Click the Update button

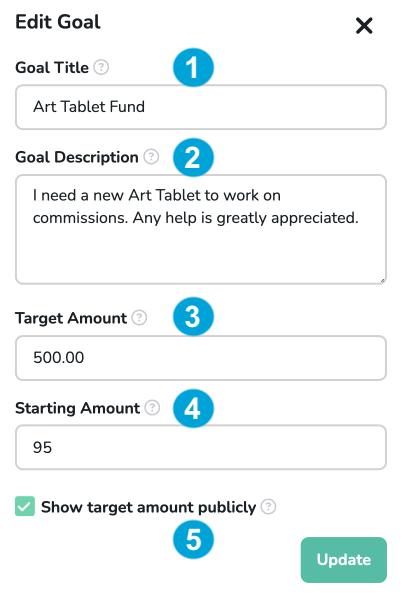click(344, 560)
